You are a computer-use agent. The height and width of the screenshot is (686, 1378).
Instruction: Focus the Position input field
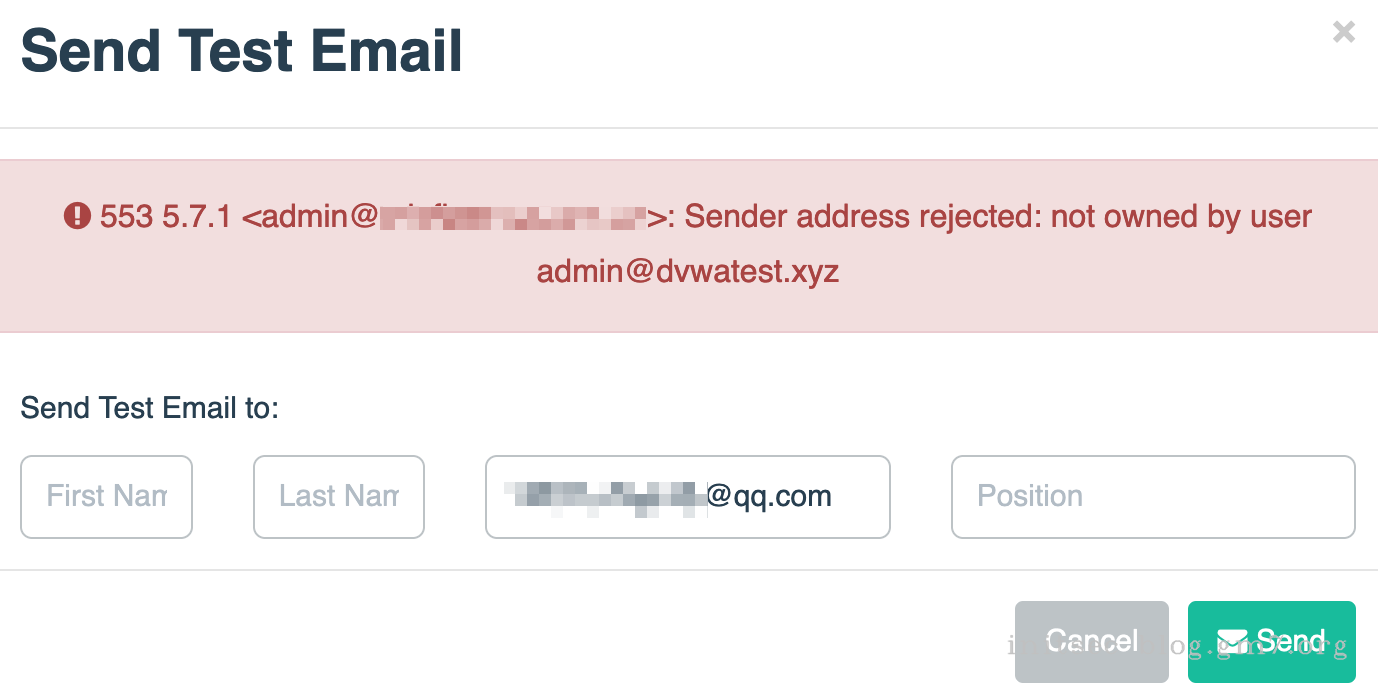tap(1152, 497)
